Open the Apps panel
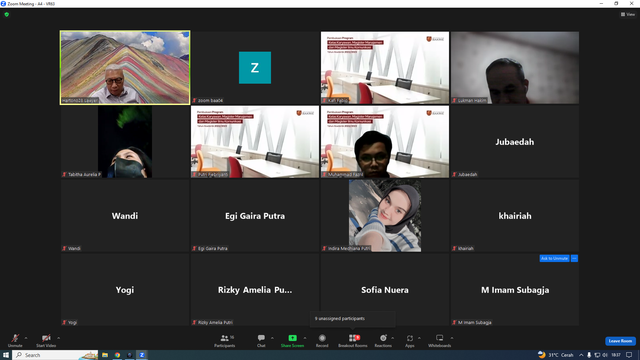 point(409,340)
